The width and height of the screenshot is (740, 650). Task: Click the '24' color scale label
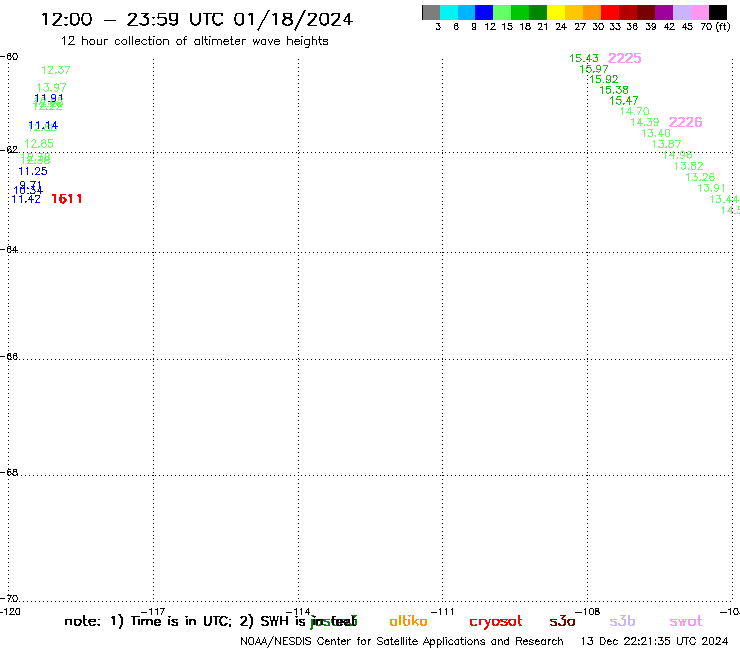click(x=561, y=27)
